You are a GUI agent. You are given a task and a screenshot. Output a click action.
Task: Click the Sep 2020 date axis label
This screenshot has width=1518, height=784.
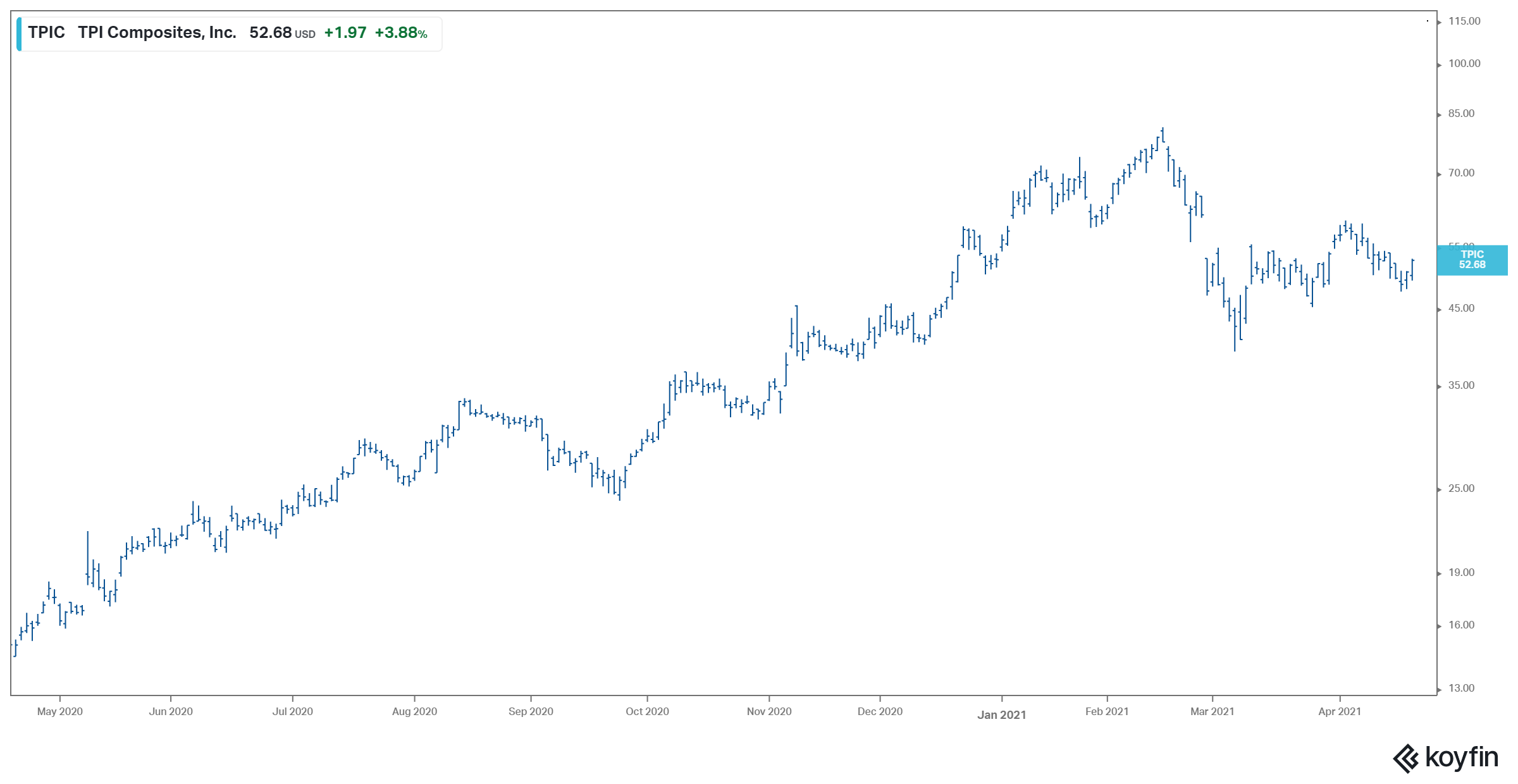[x=531, y=712]
